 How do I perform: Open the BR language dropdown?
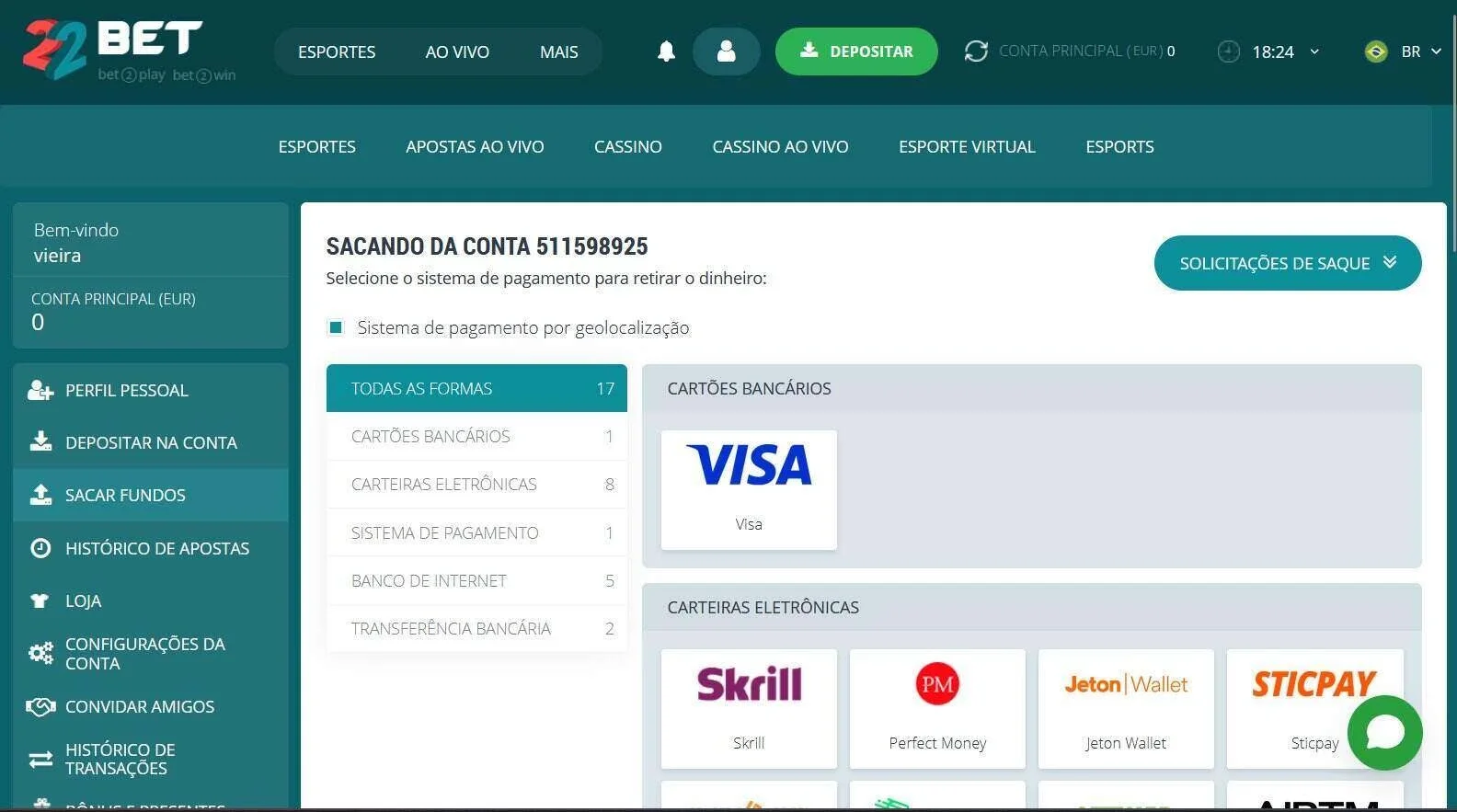tap(1421, 51)
